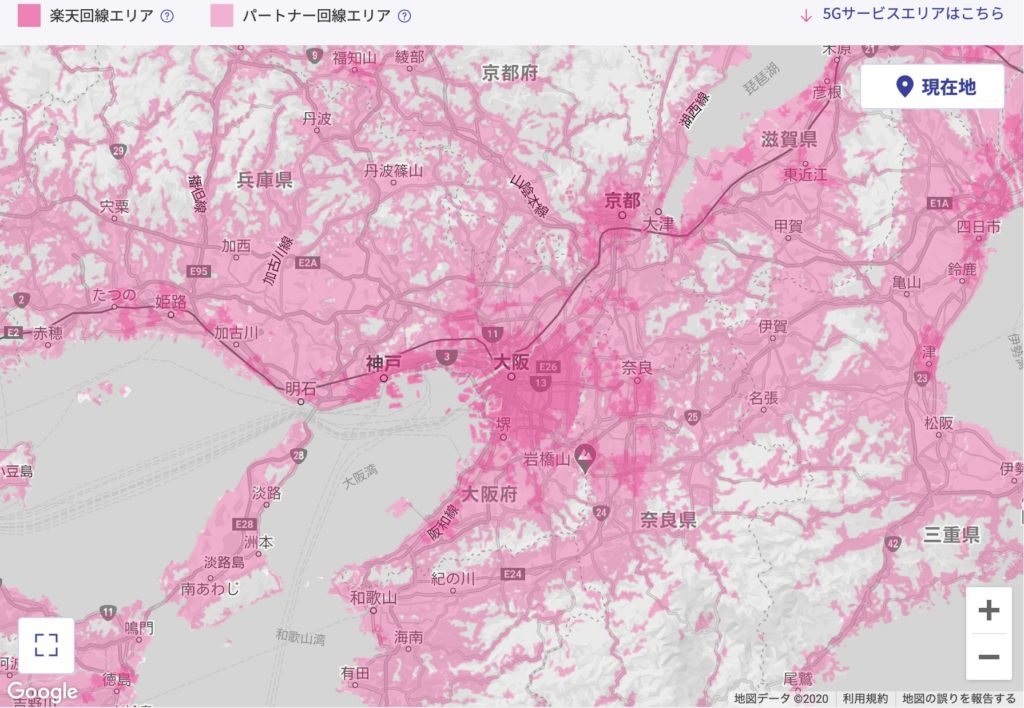This screenshot has width=1024, height=708.
Task: Click the route 25 road shield
Action: click(692, 417)
